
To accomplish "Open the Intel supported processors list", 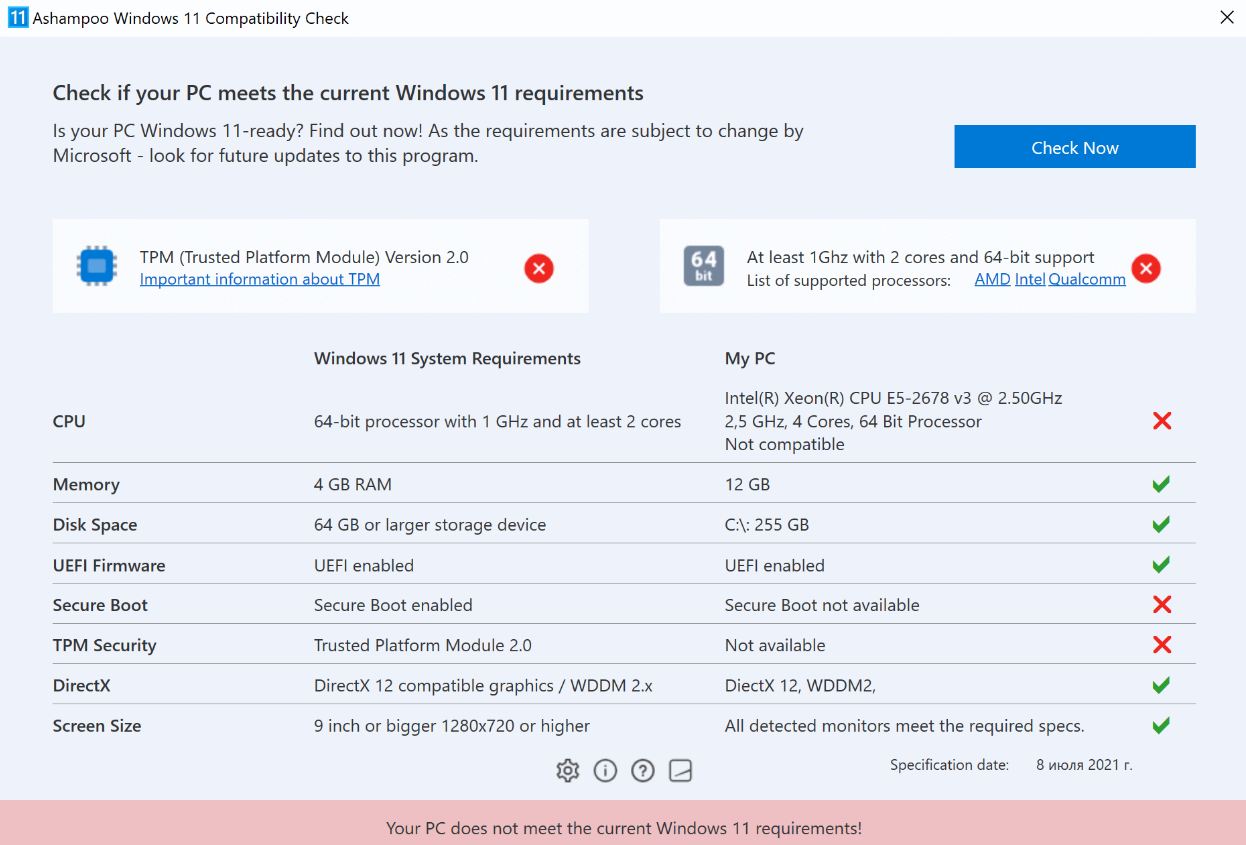I will pos(1030,280).
